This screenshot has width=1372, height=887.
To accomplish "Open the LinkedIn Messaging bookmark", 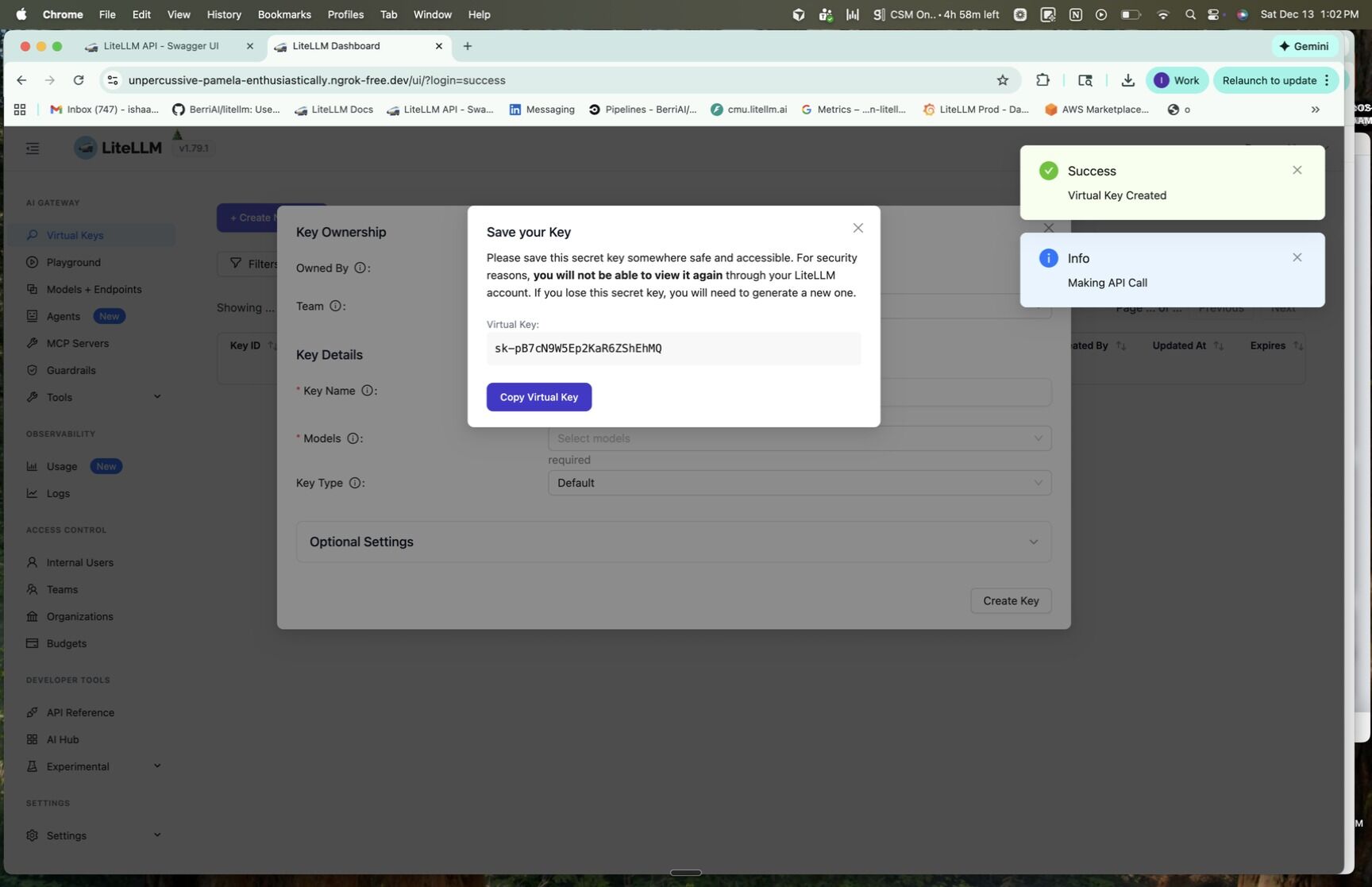I will [x=541, y=110].
